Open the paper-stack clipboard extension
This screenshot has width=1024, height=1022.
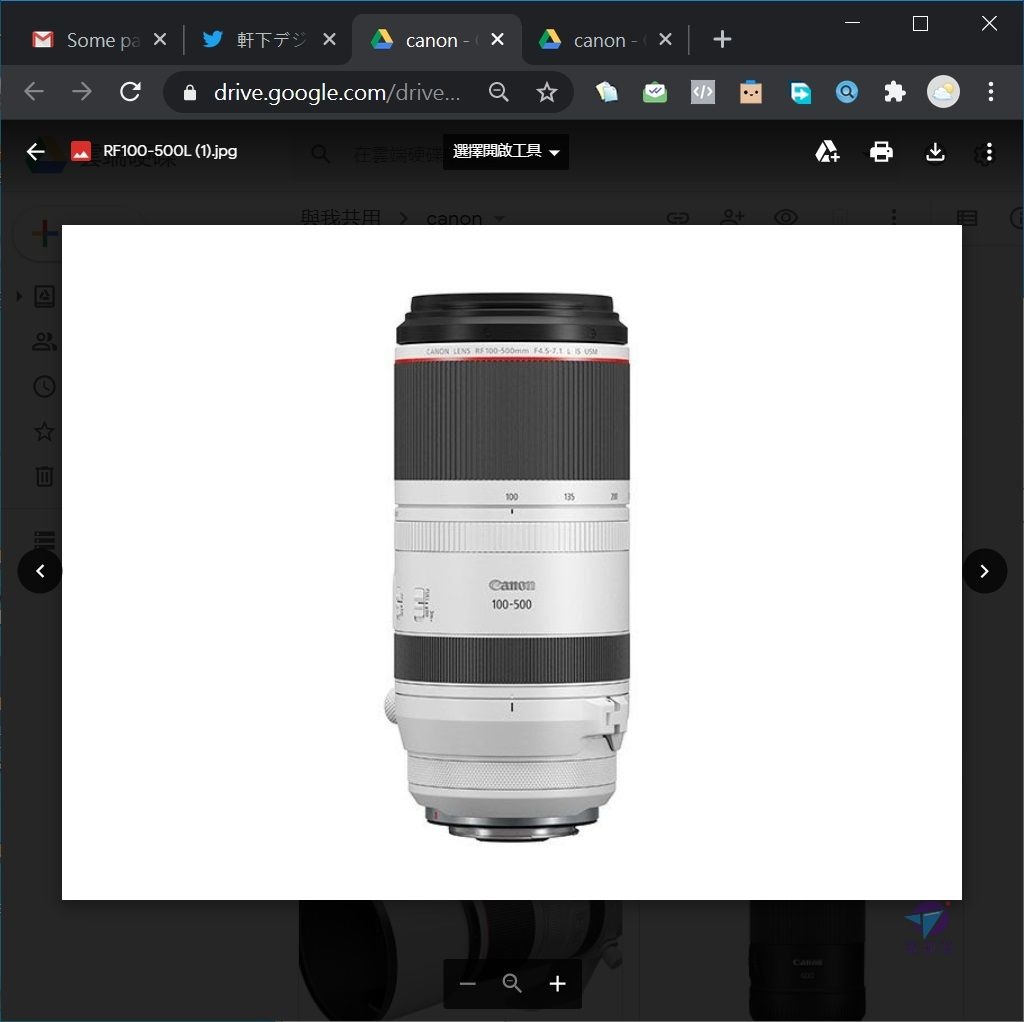tap(607, 92)
